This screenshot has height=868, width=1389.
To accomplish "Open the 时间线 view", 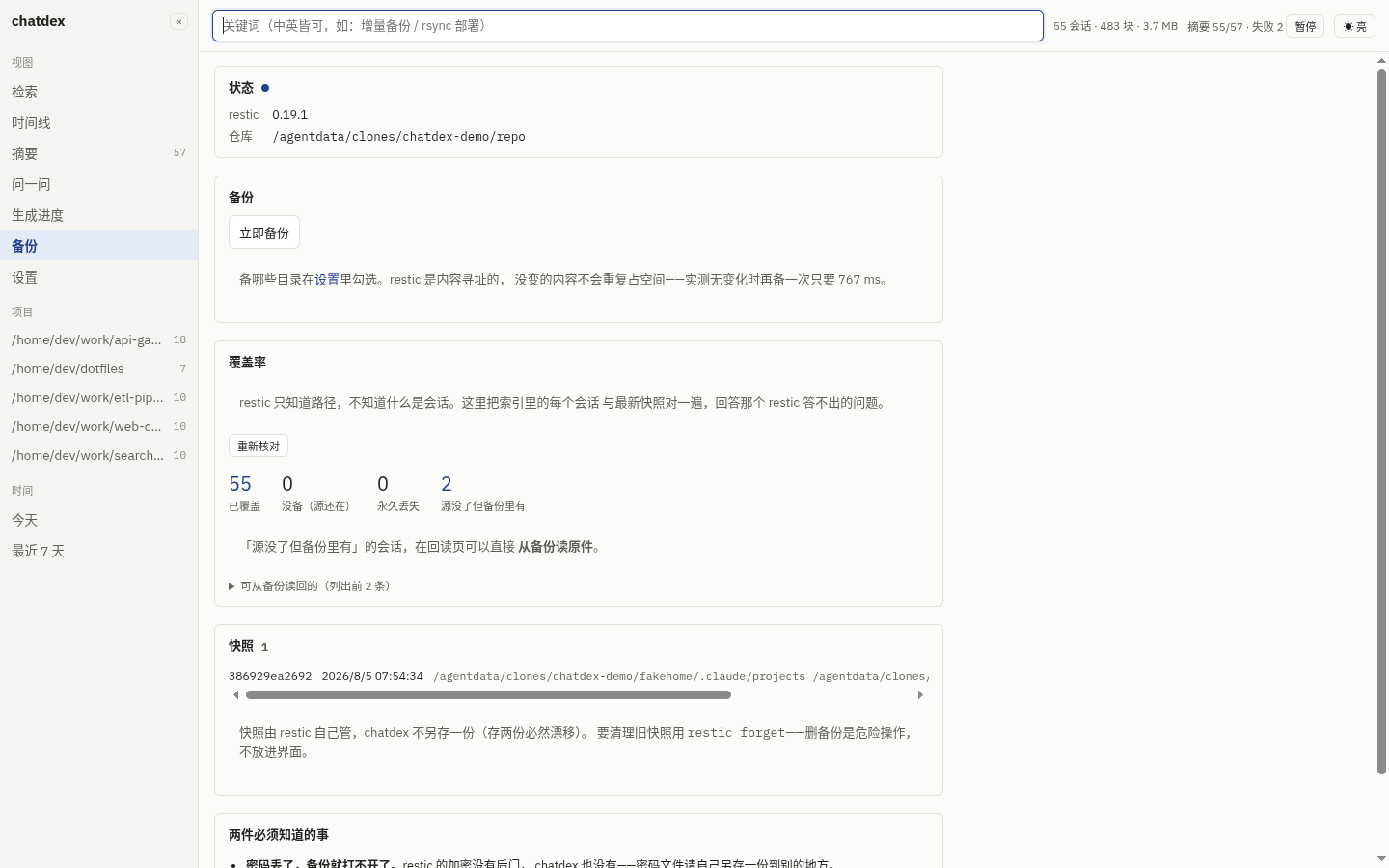I will click(x=99, y=122).
